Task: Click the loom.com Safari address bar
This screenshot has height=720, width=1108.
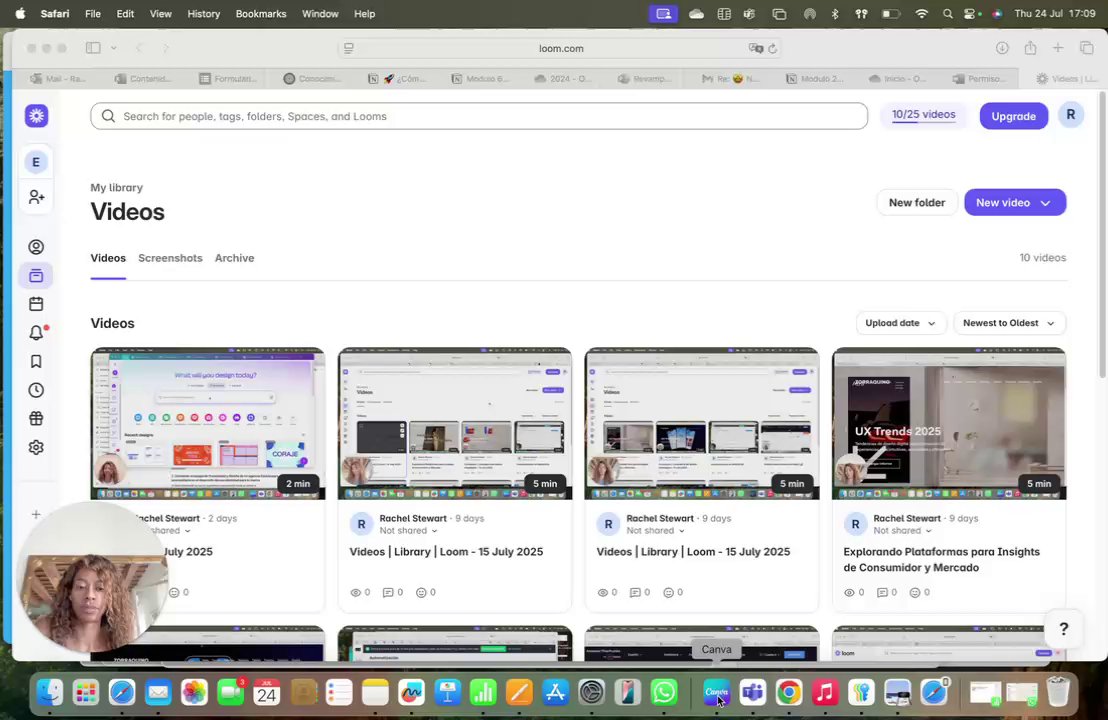Action: [x=561, y=49]
